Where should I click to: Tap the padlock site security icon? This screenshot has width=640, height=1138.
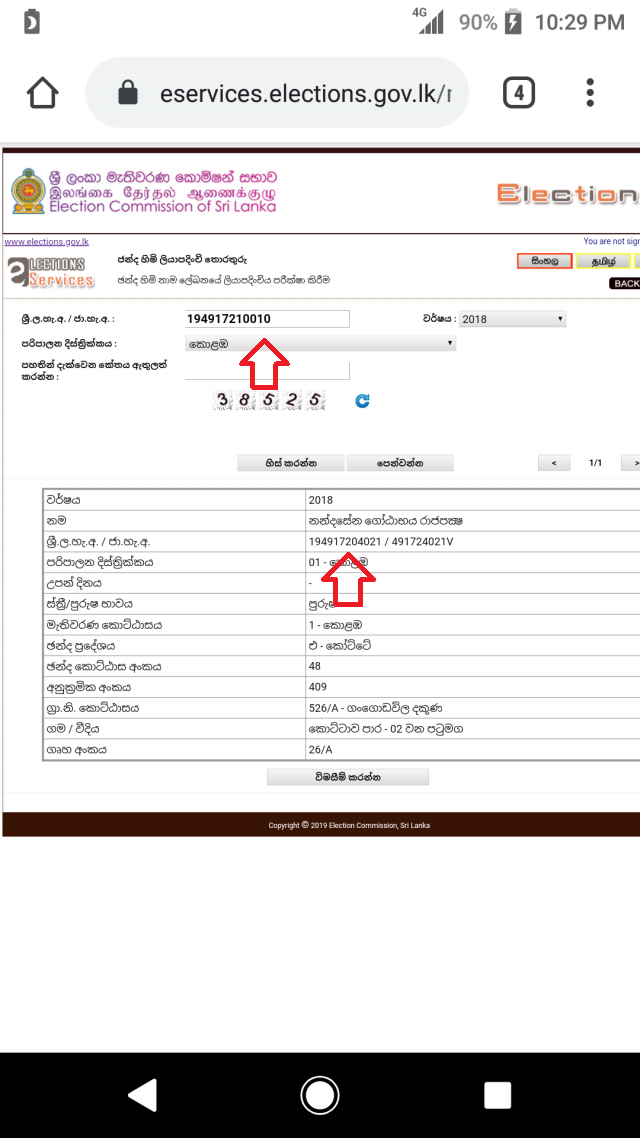pos(128,93)
